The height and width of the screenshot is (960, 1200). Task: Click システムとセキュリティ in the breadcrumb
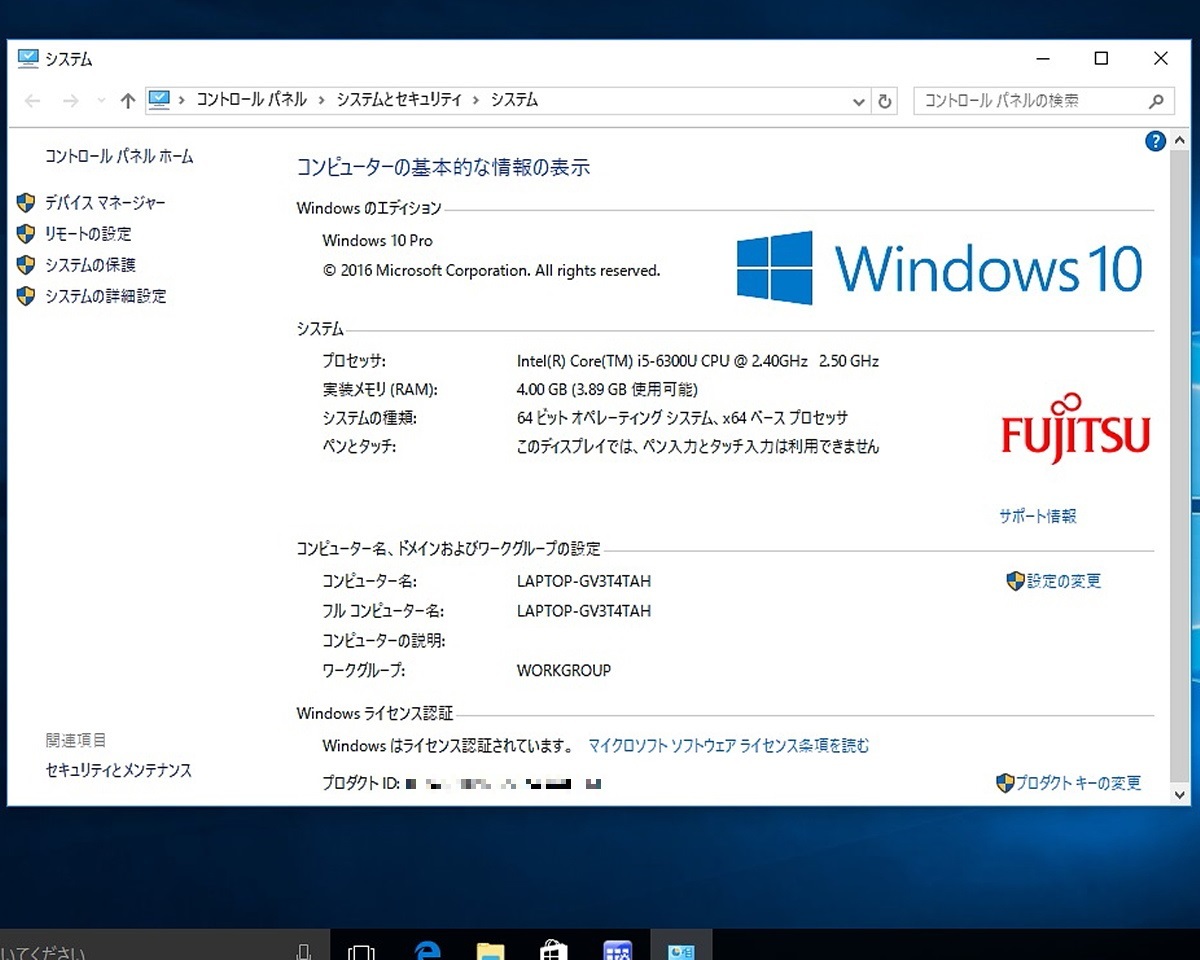click(399, 100)
